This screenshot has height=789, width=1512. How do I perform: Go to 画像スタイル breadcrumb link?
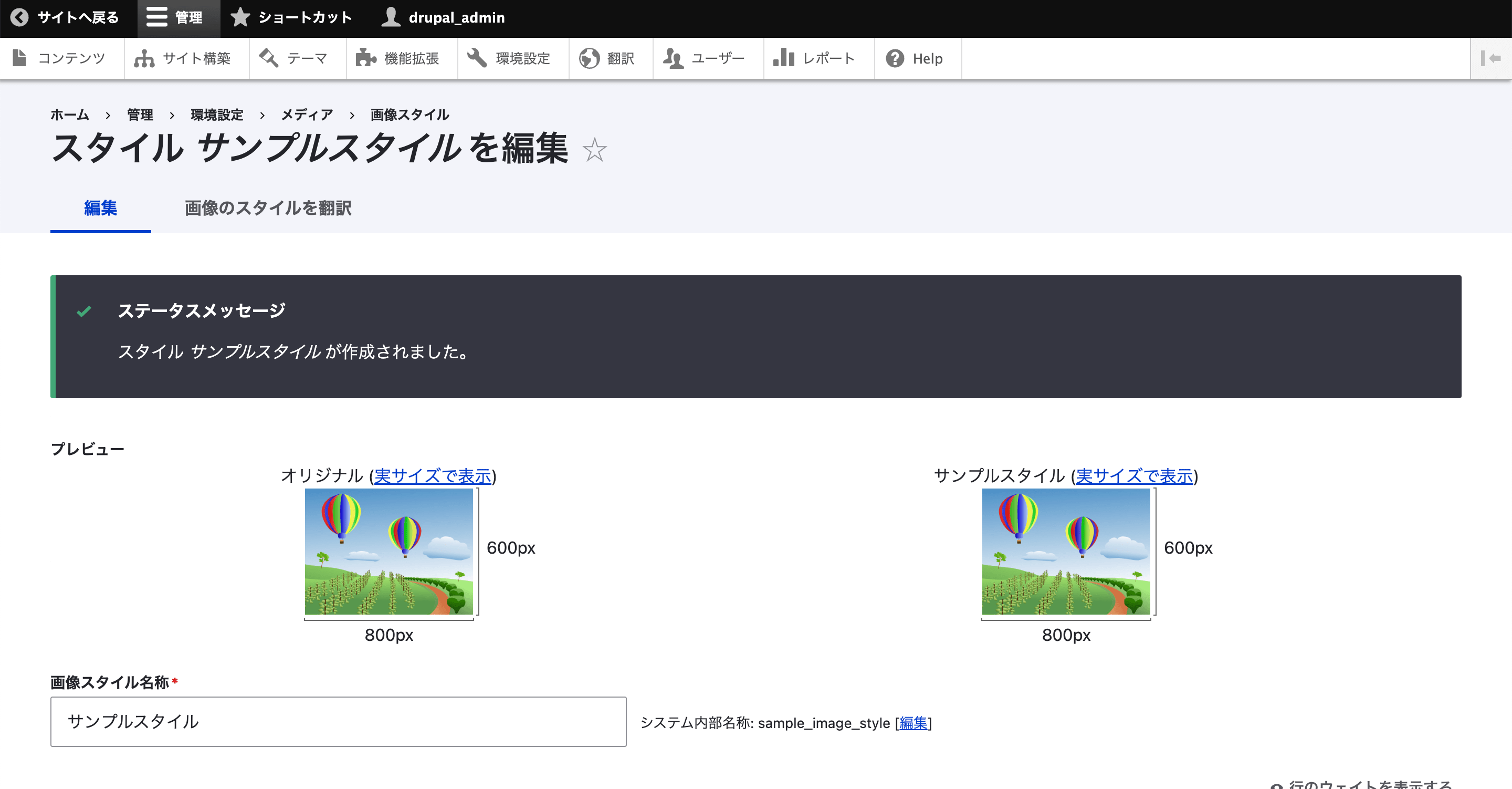tap(409, 115)
